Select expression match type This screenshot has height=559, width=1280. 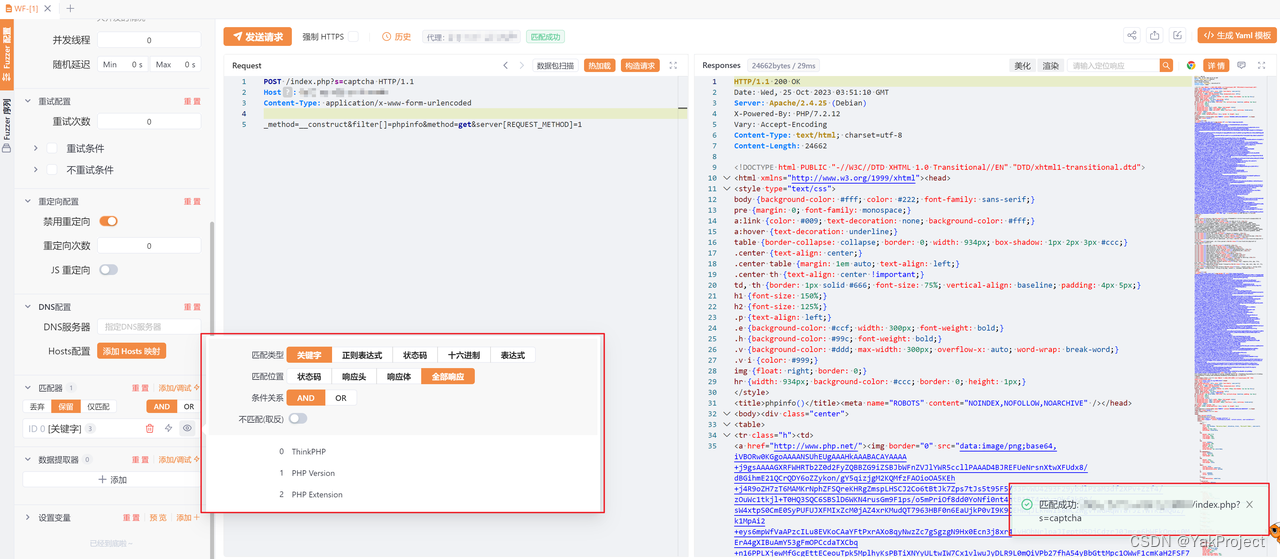point(513,355)
